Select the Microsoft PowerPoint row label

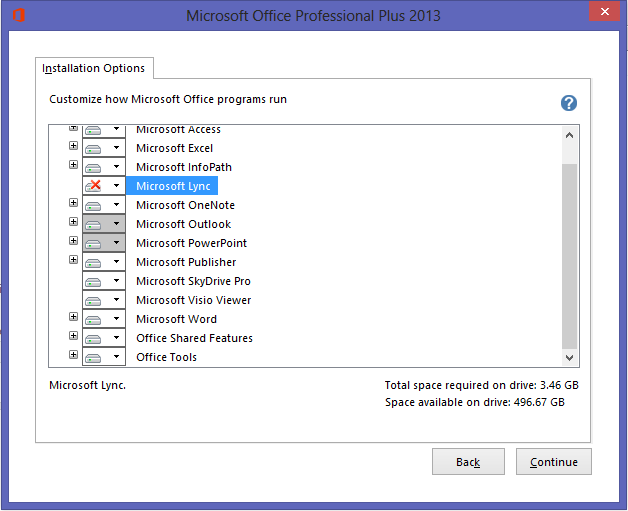(191, 243)
